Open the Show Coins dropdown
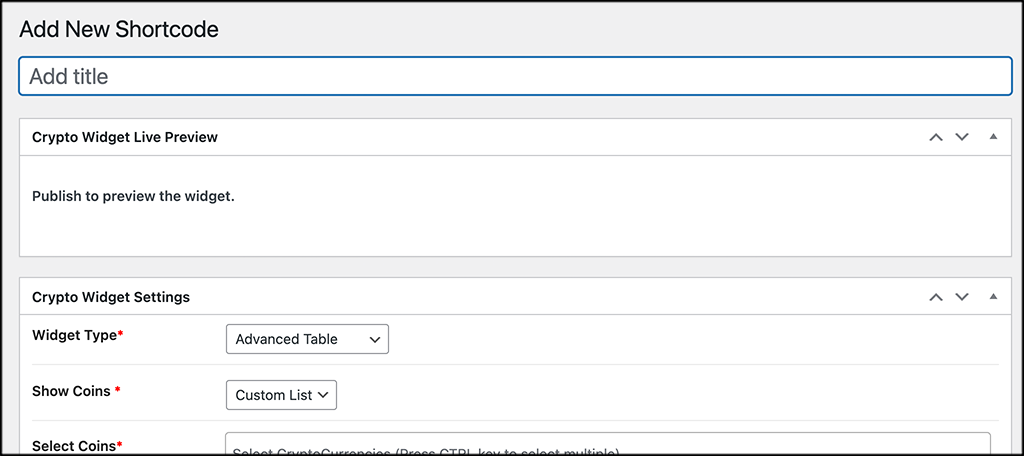 pos(281,395)
